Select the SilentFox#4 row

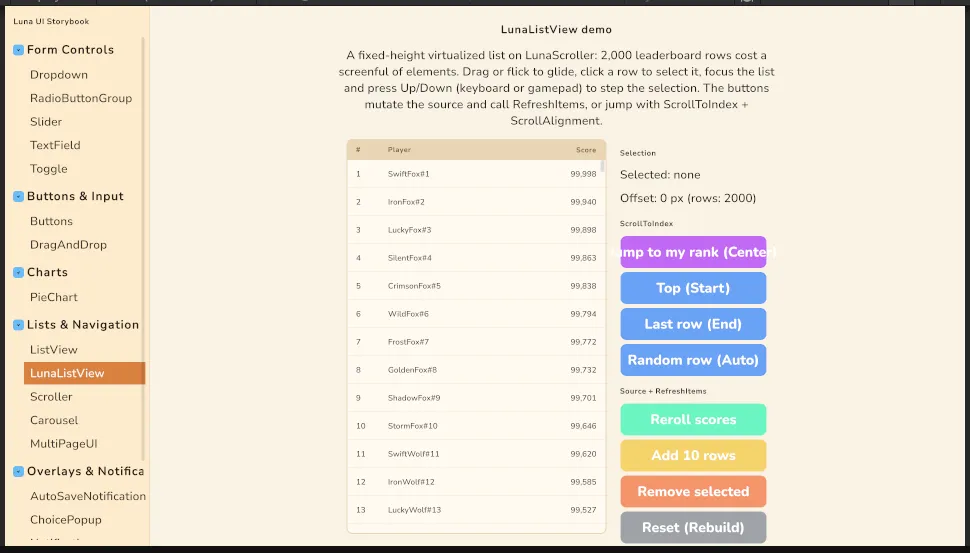click(476, 258)
